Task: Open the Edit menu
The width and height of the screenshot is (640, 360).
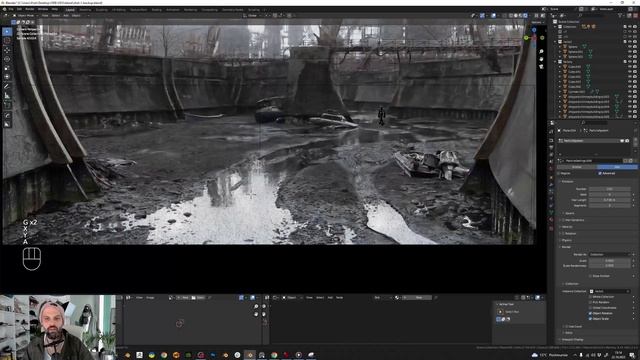Action: tap(19, 9)
